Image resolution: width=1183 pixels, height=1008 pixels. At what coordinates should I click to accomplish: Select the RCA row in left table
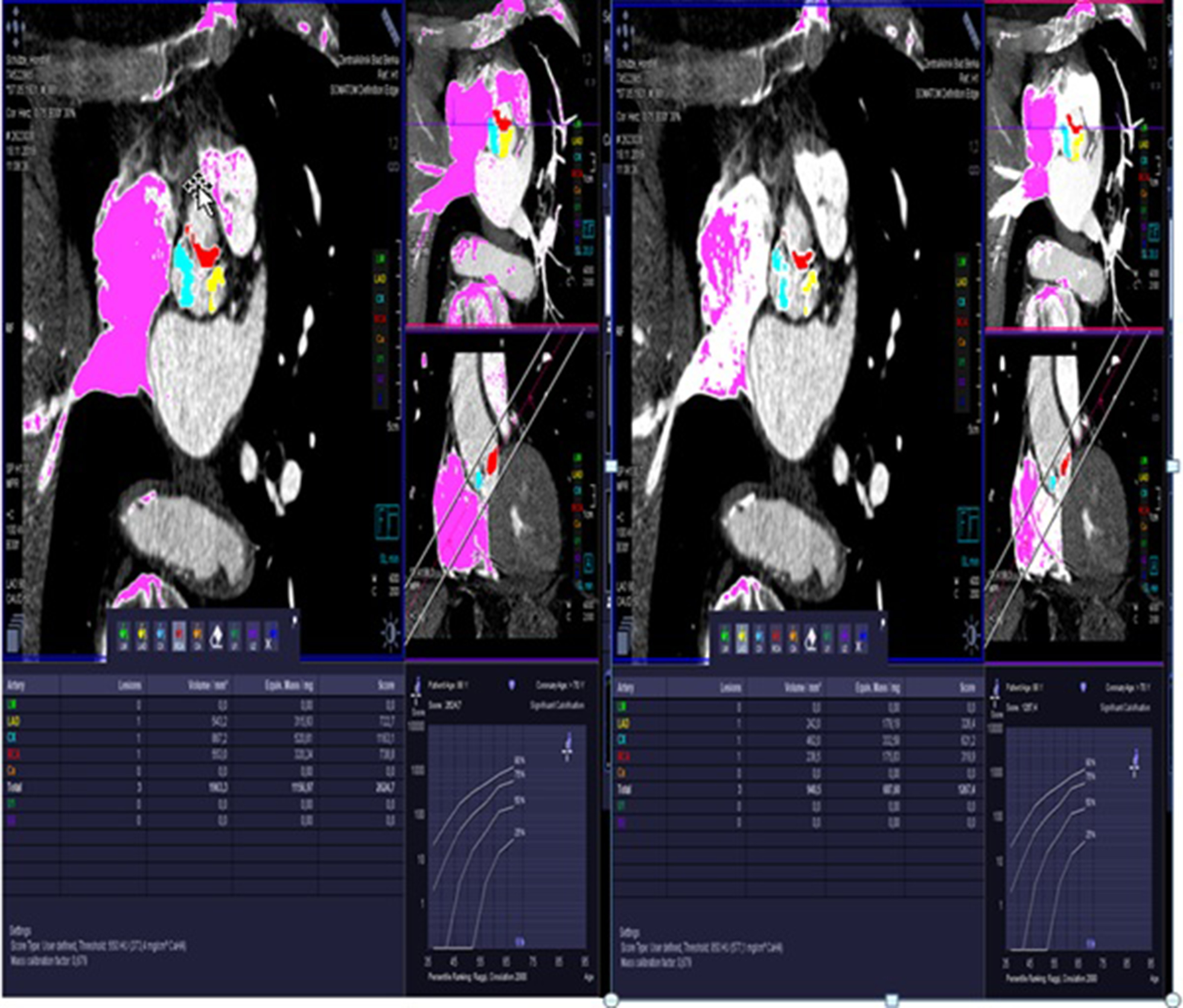click(x=203, y=754)
